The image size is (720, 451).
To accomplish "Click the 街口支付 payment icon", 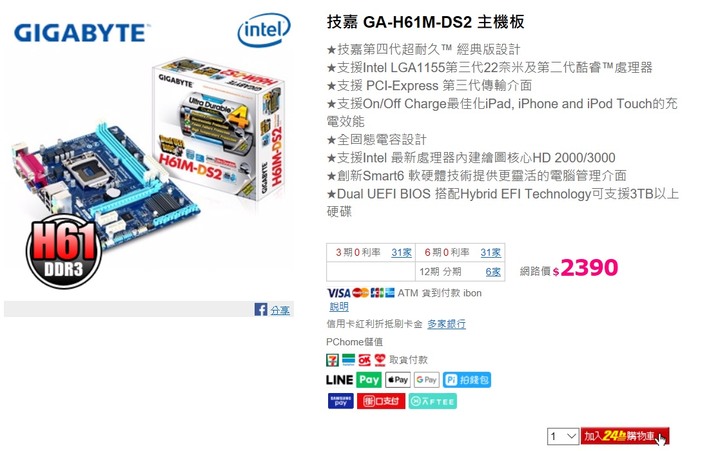I will point(381,401).
